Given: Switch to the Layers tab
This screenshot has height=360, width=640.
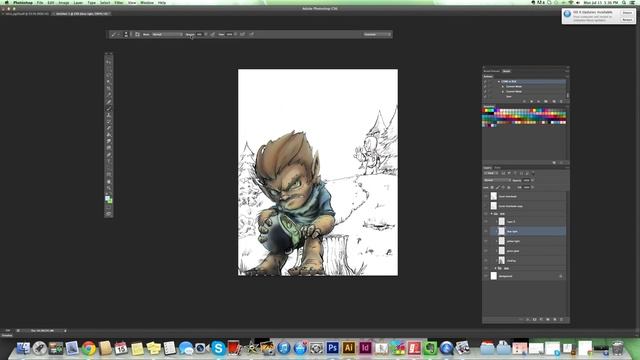Looking at the screenshot, I should point(487,168).
